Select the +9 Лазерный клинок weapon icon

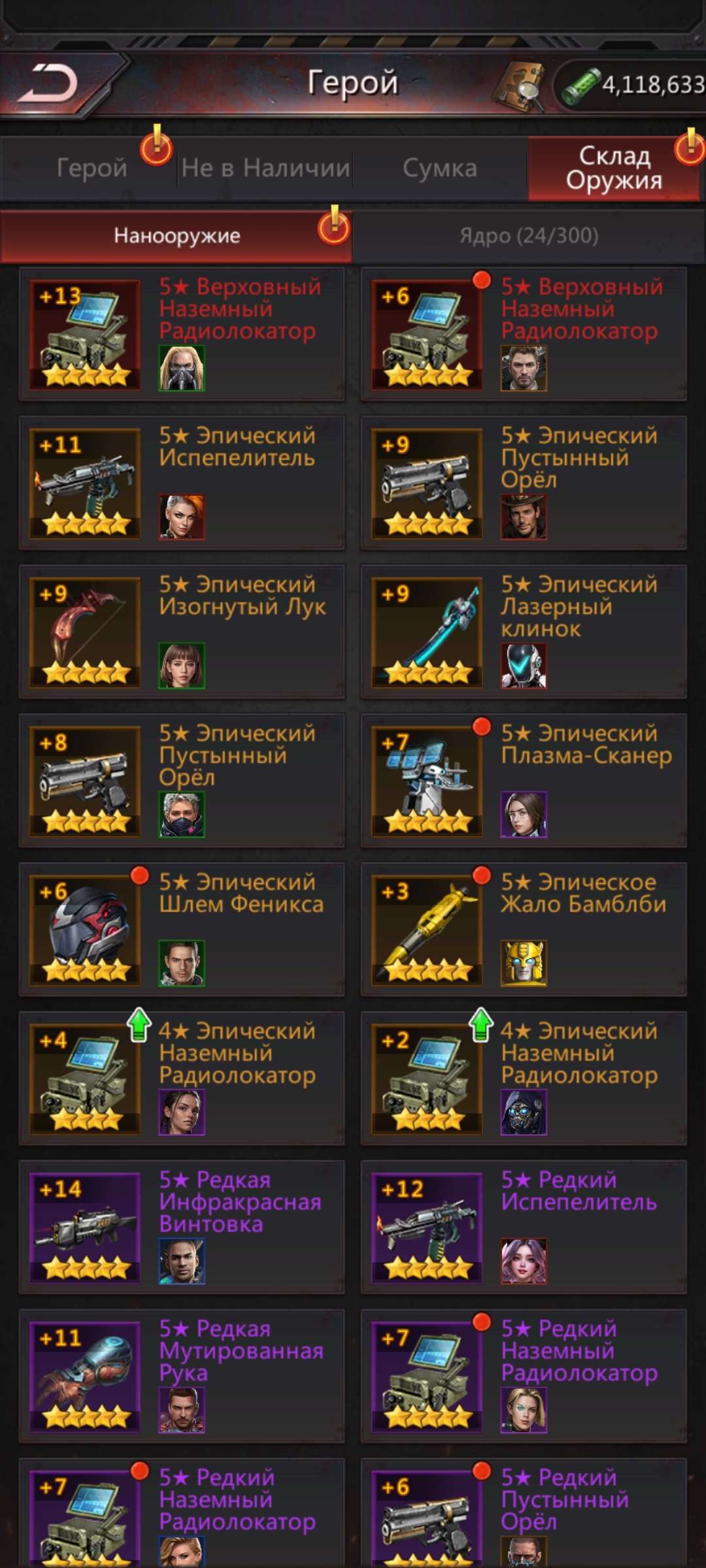pos(427,632)
